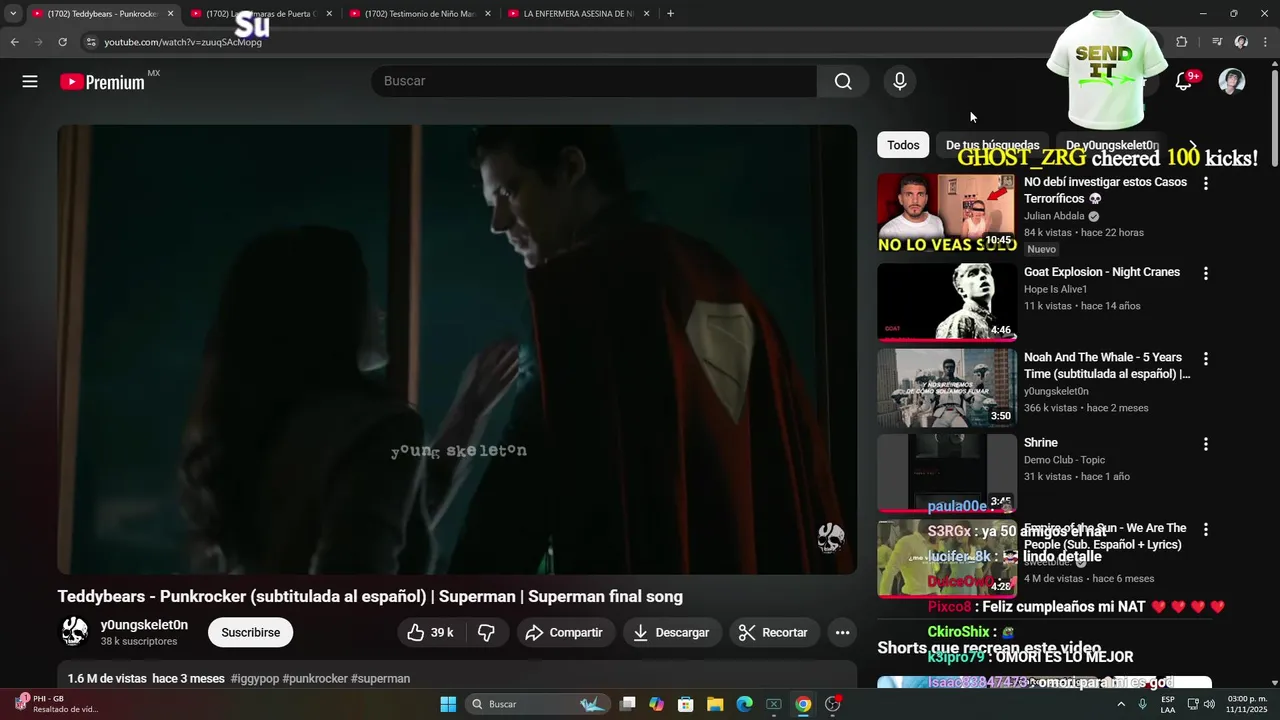Open the Chrome profile avatar
The width and height of the screenshot is (1280, 720).
[1241, 42]
